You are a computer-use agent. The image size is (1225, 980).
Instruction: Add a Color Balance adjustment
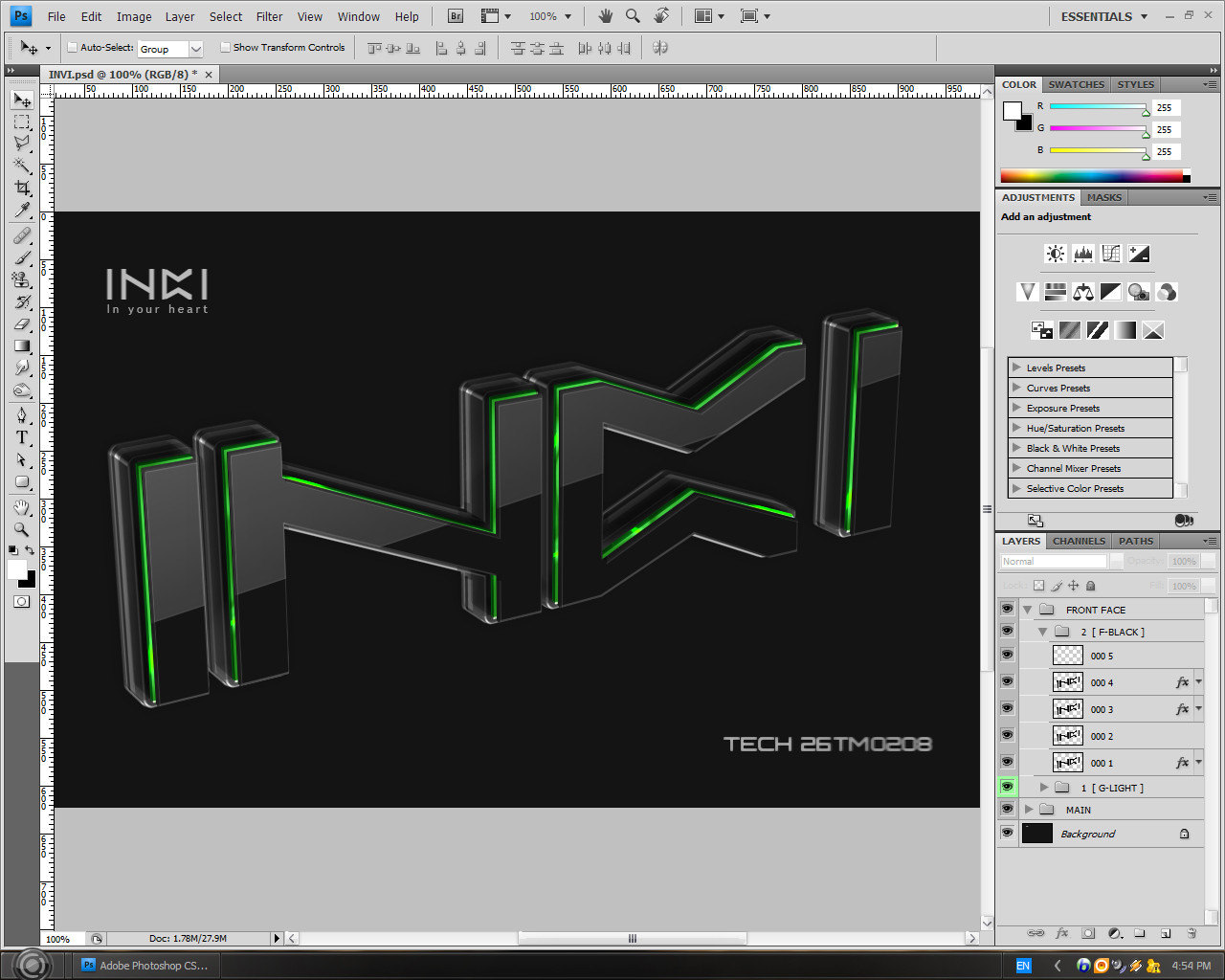[1083, 292]
